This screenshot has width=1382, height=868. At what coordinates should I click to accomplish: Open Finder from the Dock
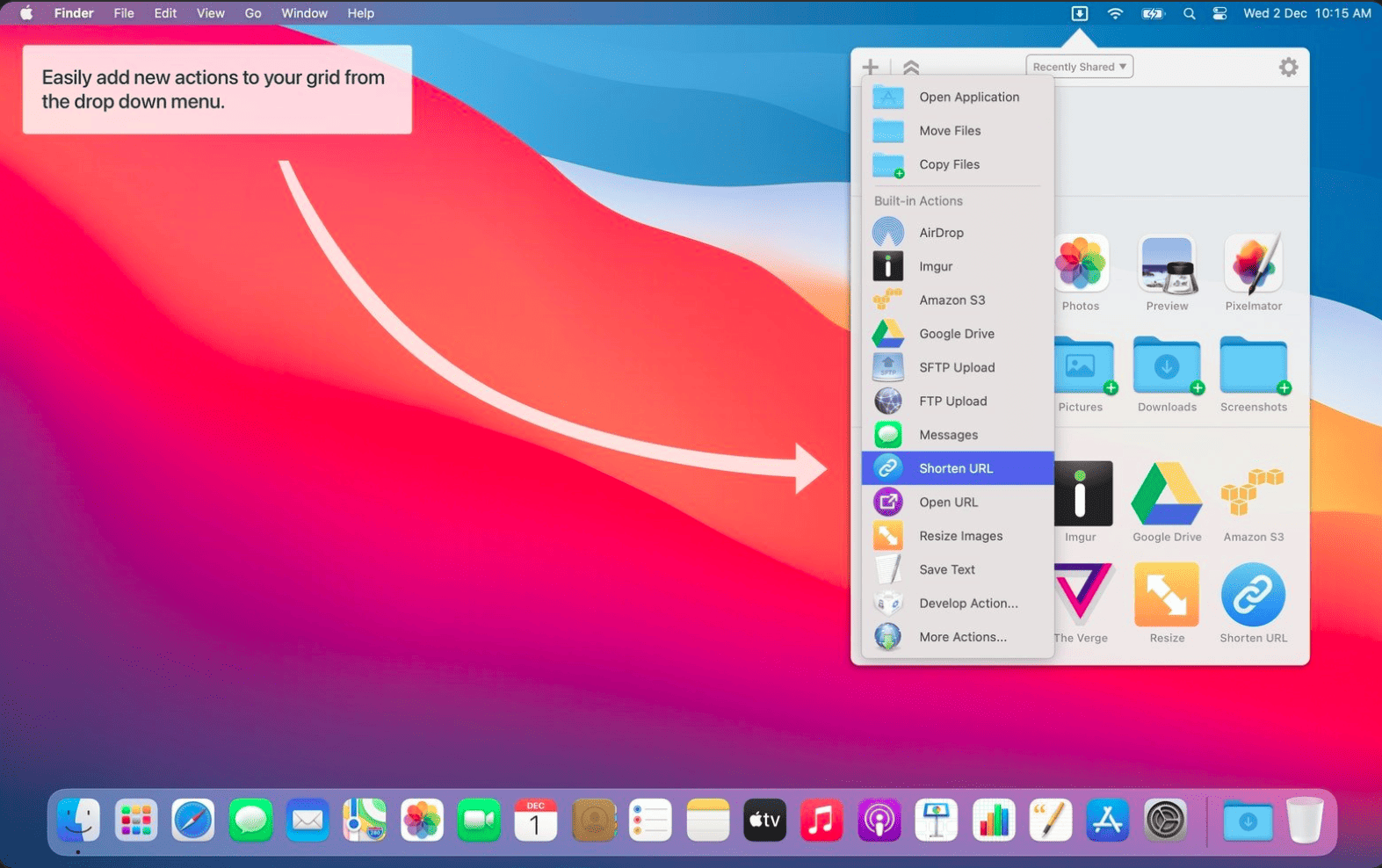78,821
